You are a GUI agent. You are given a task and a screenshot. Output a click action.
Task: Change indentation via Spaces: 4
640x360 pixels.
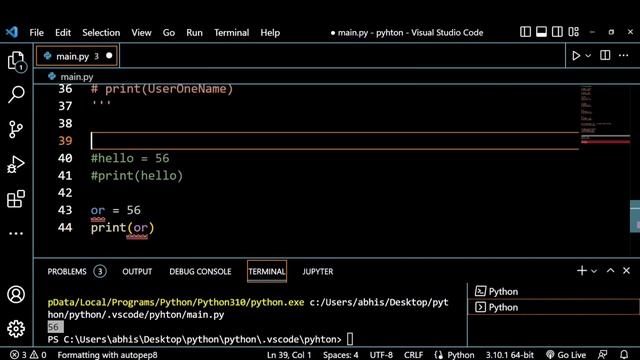[341, 355]
